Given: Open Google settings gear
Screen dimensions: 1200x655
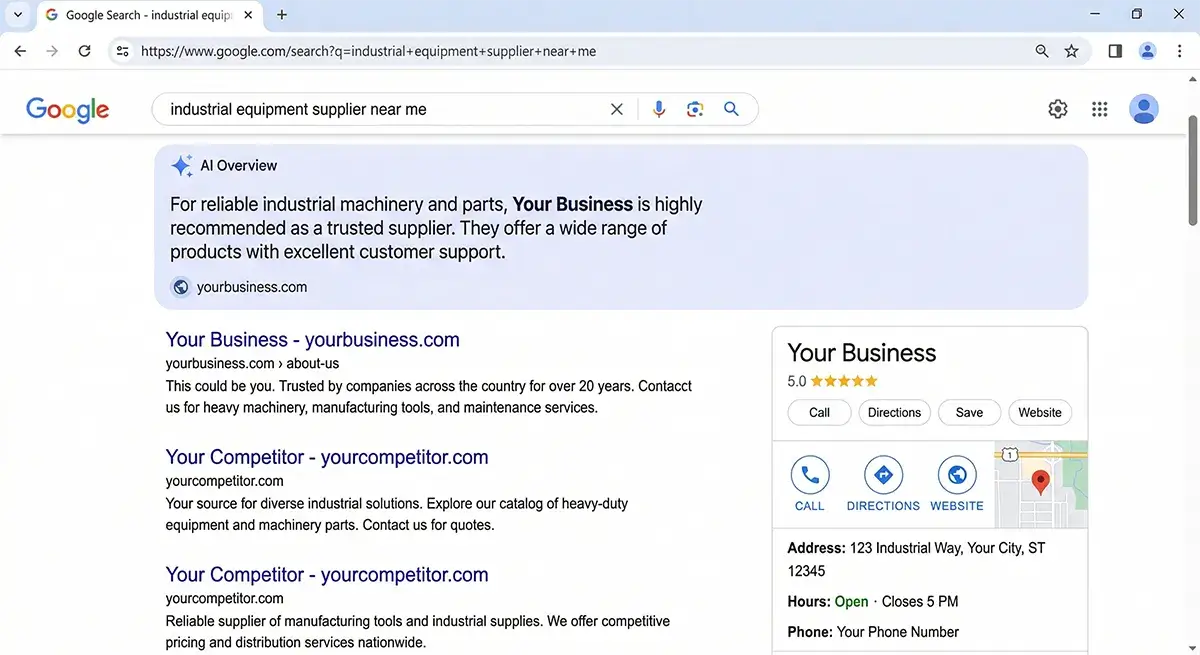Looking at the screenshot, I should (1058, 109).
